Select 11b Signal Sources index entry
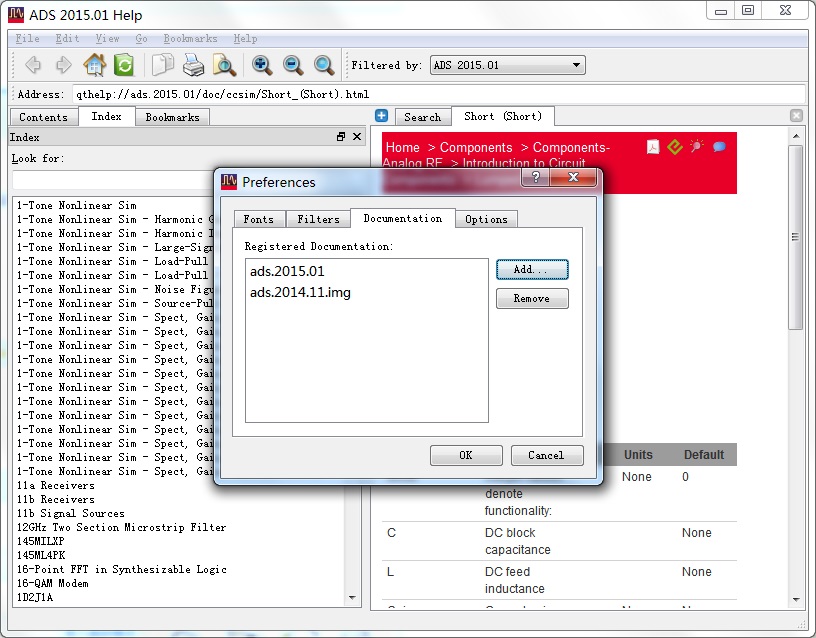816x638 pixels. click(x=71, y=514)
